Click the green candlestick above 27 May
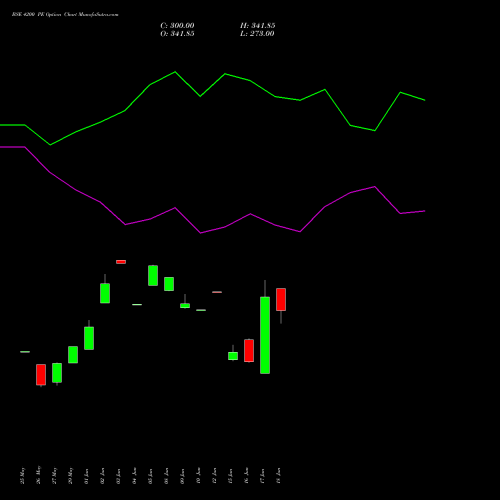This screenshot has height=500, width=500. tap(57, 373)
